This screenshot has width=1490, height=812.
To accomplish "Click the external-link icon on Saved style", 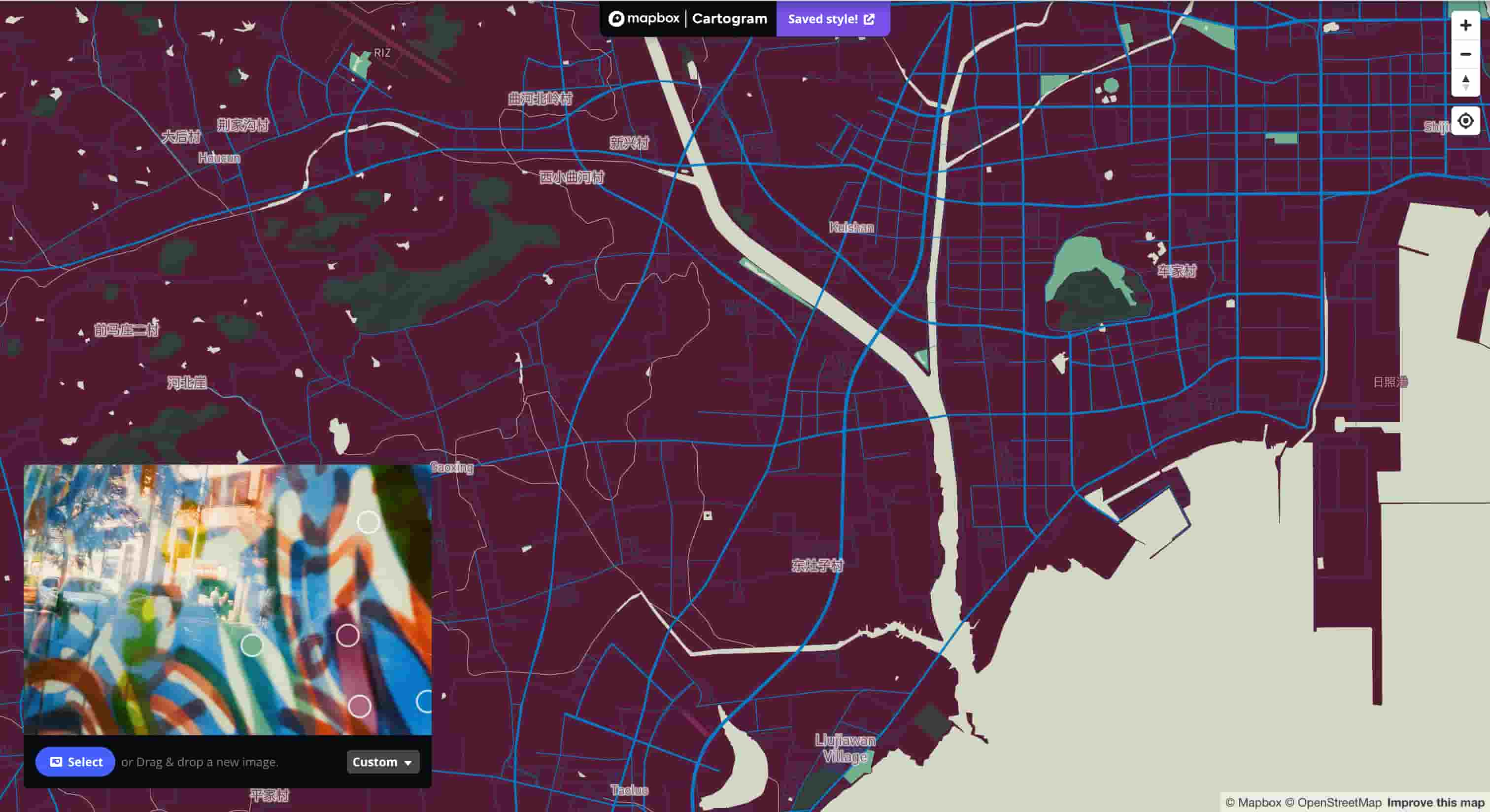I will coord(869,19).
